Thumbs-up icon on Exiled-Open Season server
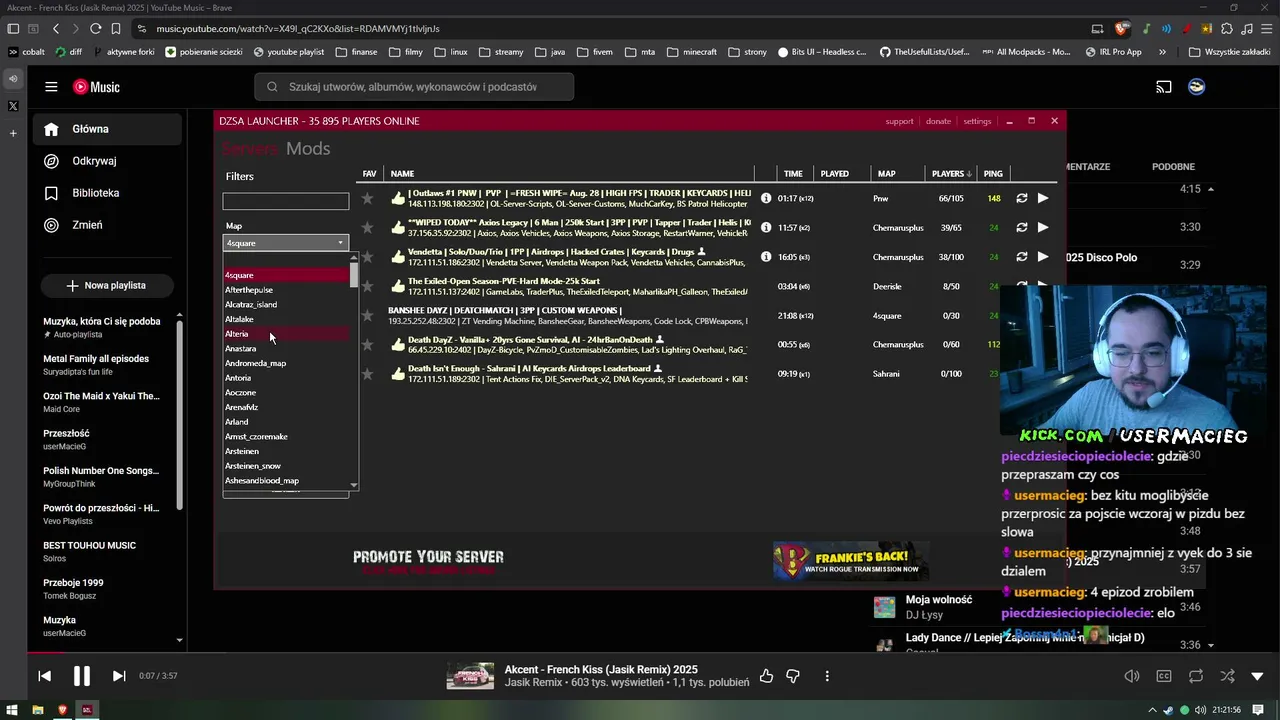 pos(398,286)
